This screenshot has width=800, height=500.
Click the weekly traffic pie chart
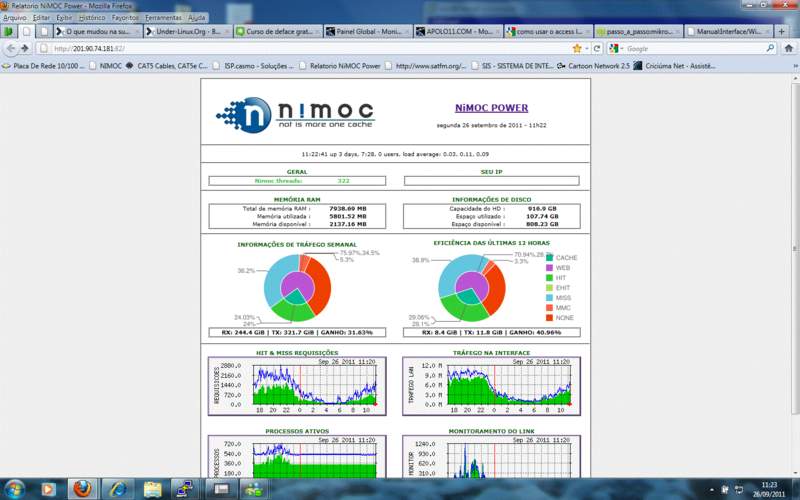297,288
